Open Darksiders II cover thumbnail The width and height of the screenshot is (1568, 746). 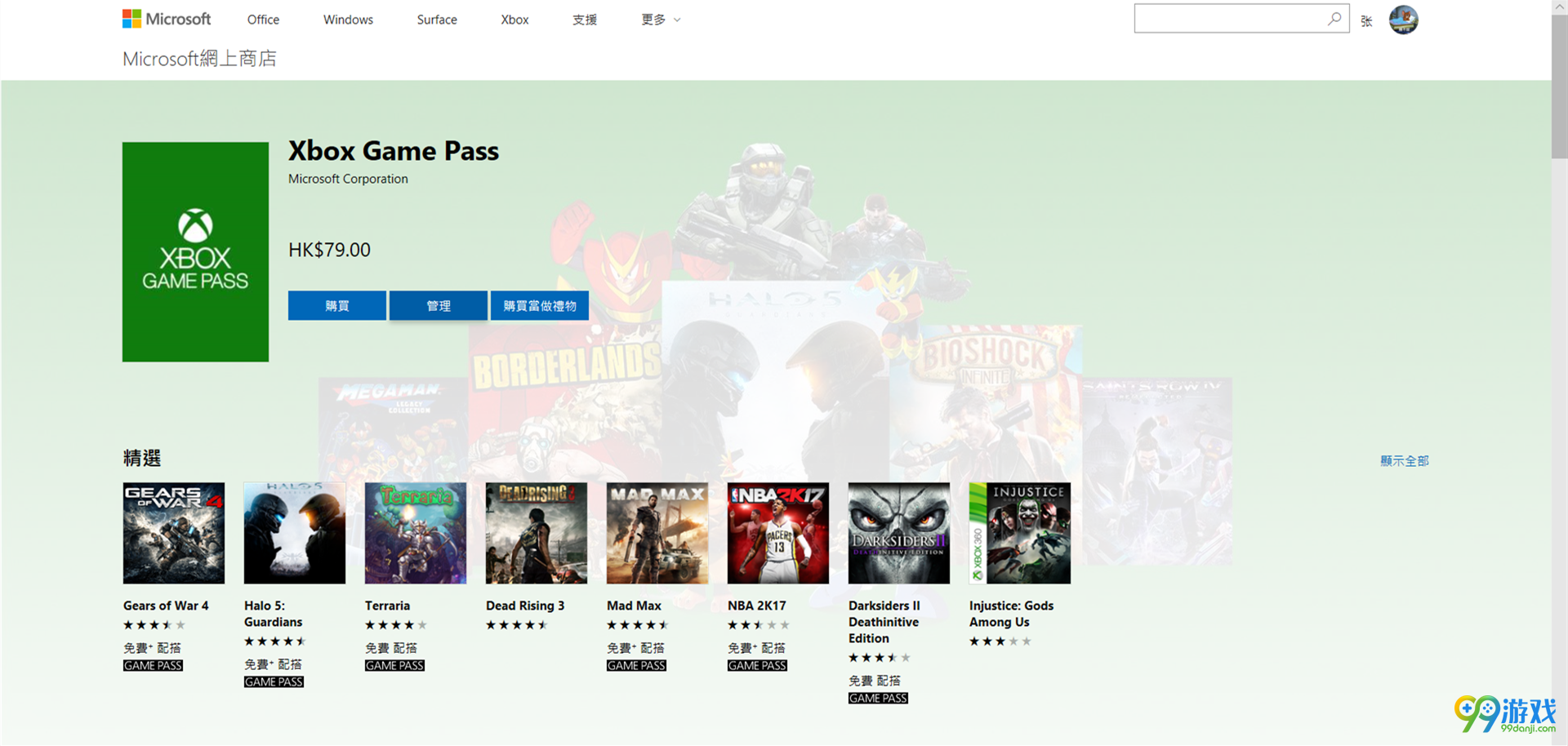[899, 533]
